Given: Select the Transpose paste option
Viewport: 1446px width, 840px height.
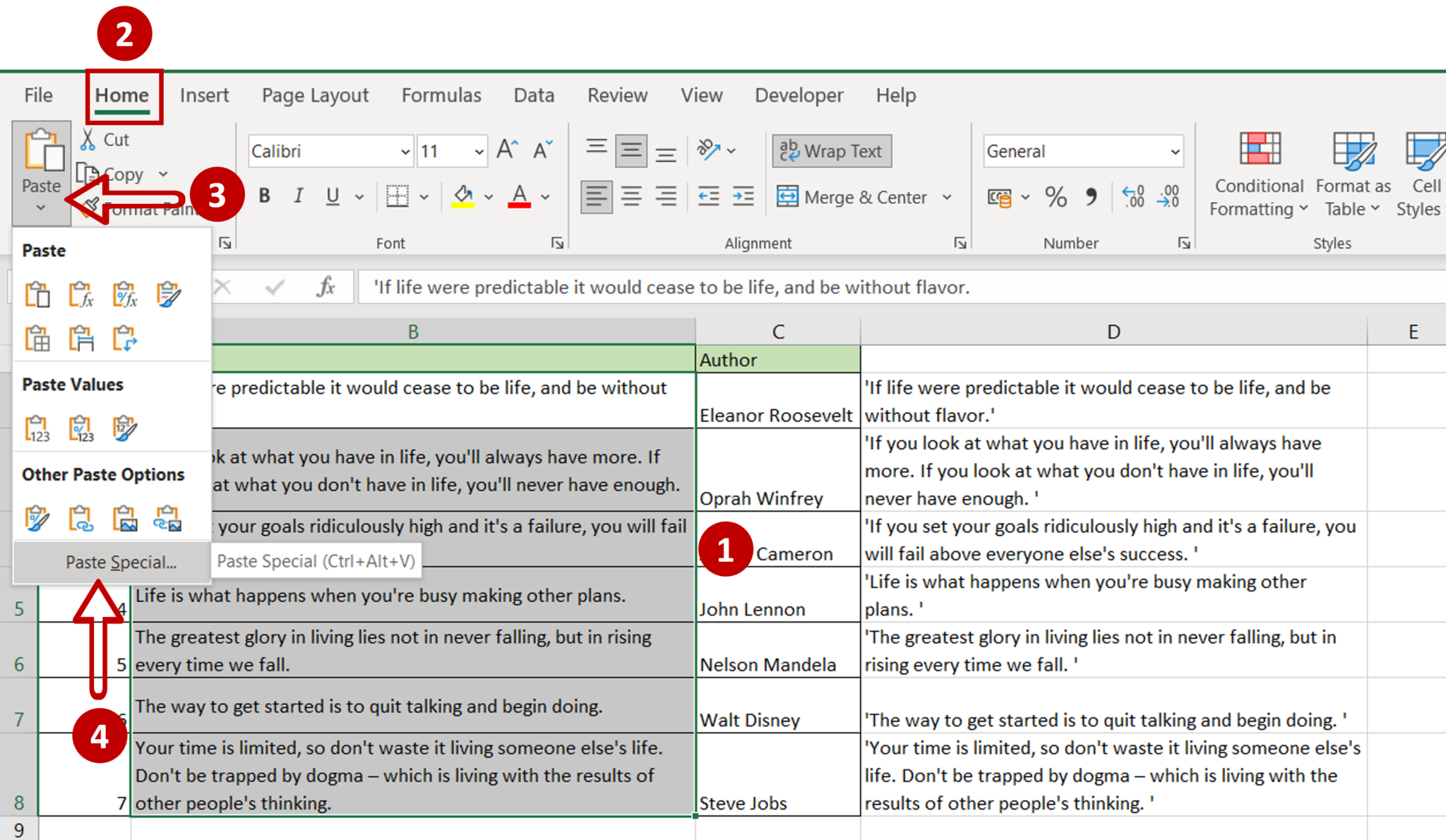Looking at the screenshot, I should [x=126, y=337].
